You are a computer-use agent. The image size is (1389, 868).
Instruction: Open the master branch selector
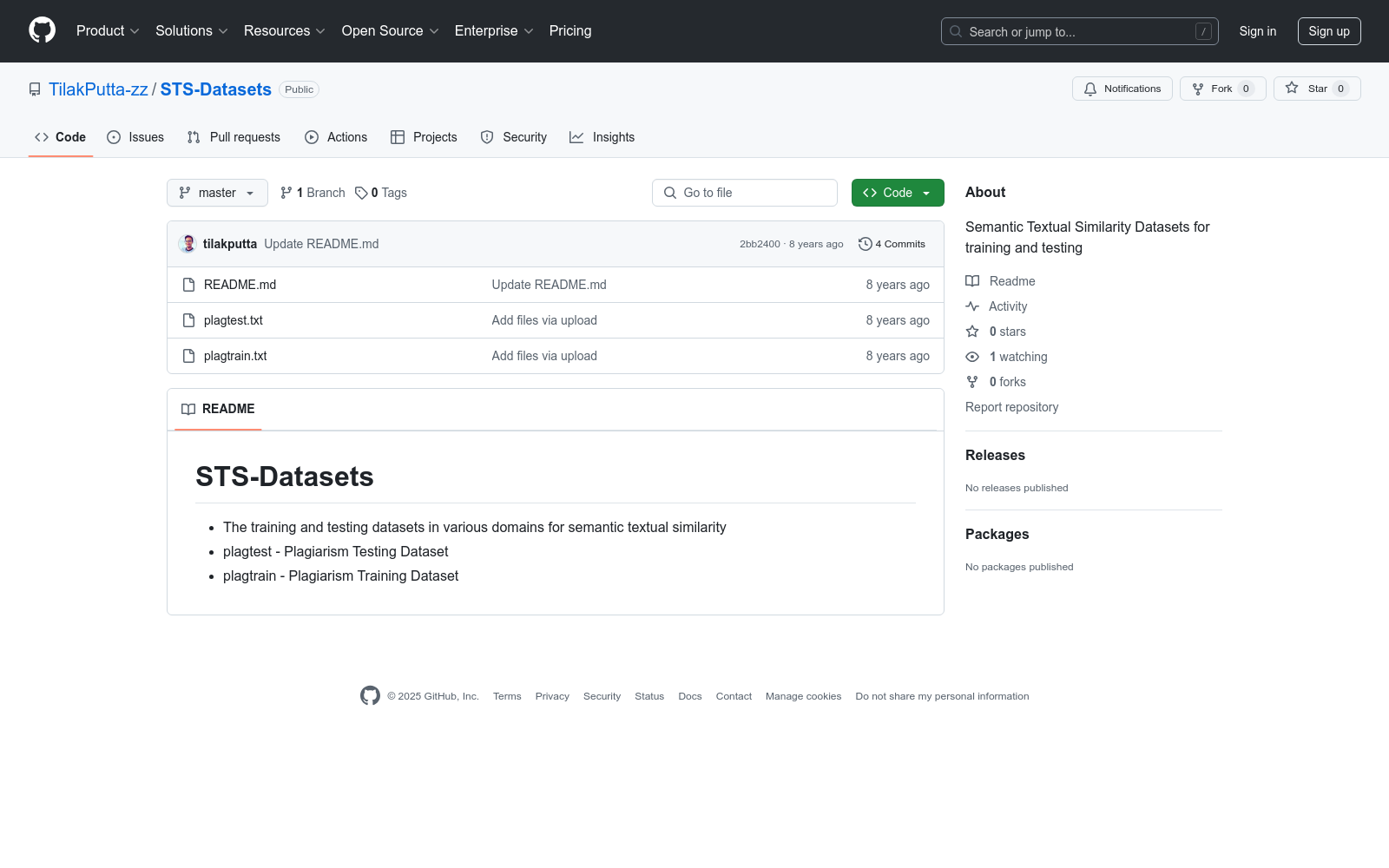[x=217, y=193]
